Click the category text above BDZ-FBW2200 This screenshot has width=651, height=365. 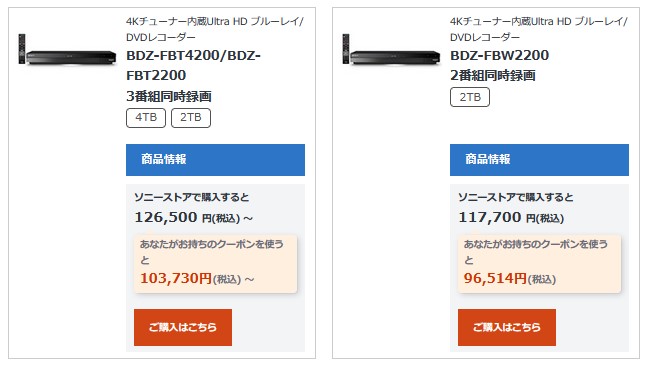[539, 29]
